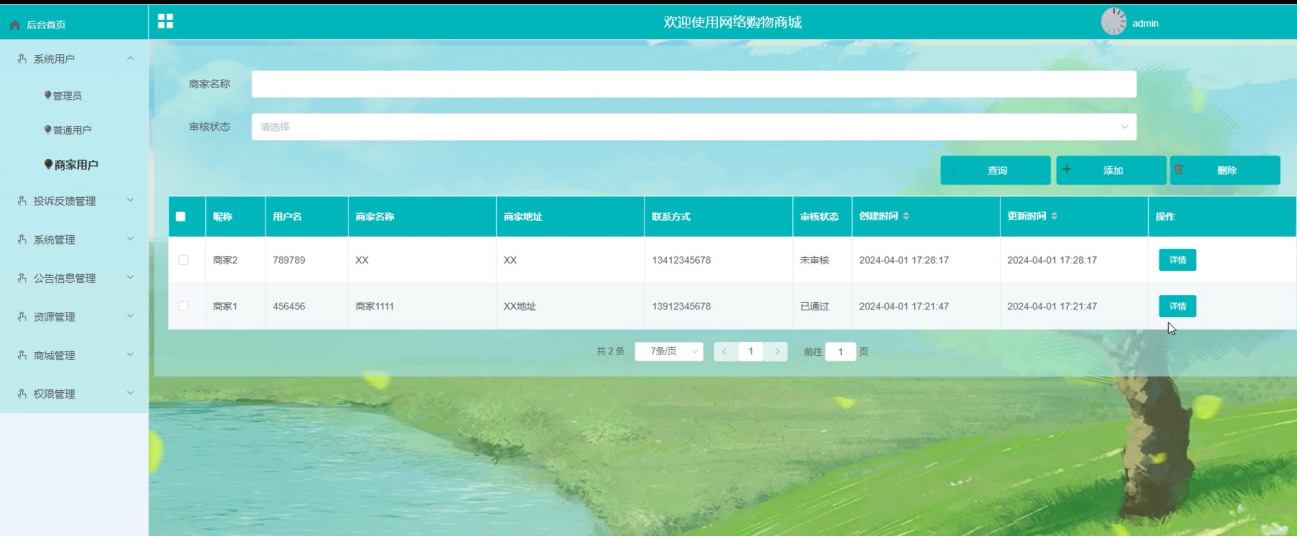Expand the 资源管理 chevron
This screenshot has height=536, width=1297.
[130, 316]
